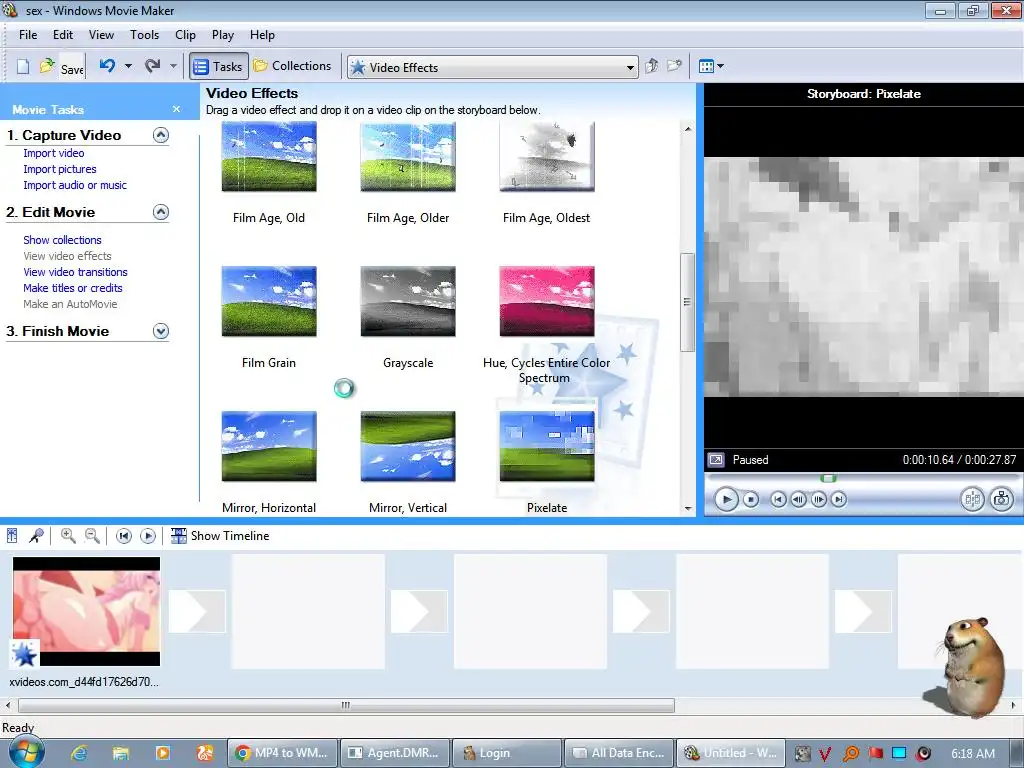Open Set Audio Levels icon in the storyboard toolbar

coord(12,536)
